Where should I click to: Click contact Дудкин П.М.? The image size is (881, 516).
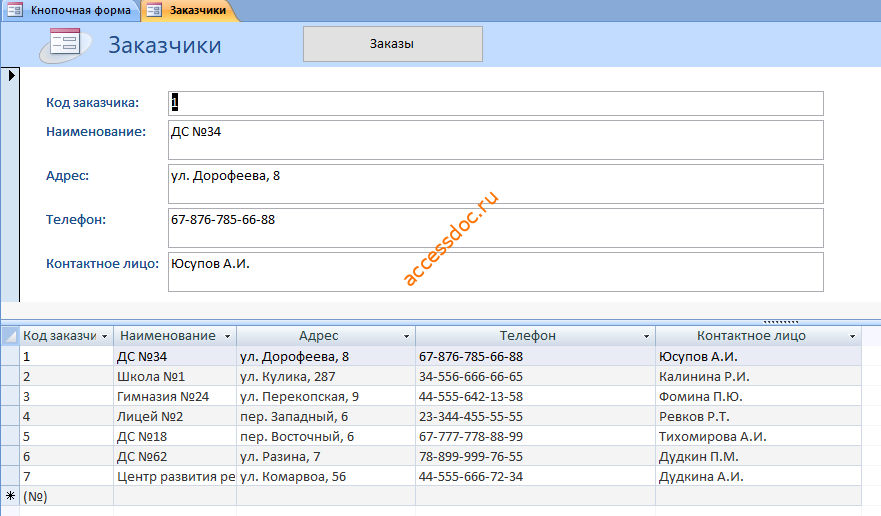[759, 456]
